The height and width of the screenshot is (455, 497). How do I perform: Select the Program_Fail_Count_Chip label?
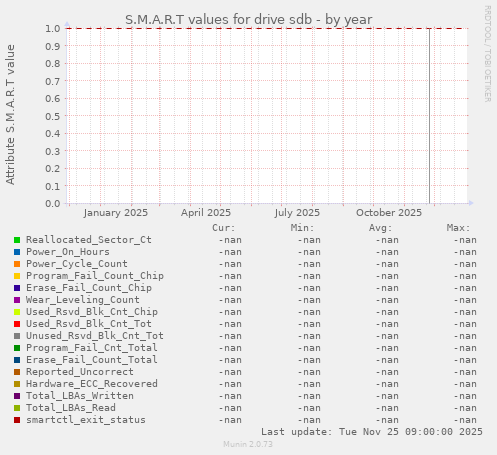tap(95, 276)
